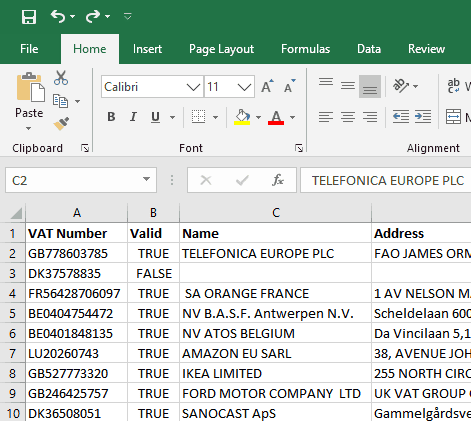The width and height of the screenshot is (471, 421).
Task: Open Font settings dialog launcher
Action: coord(299,148)
